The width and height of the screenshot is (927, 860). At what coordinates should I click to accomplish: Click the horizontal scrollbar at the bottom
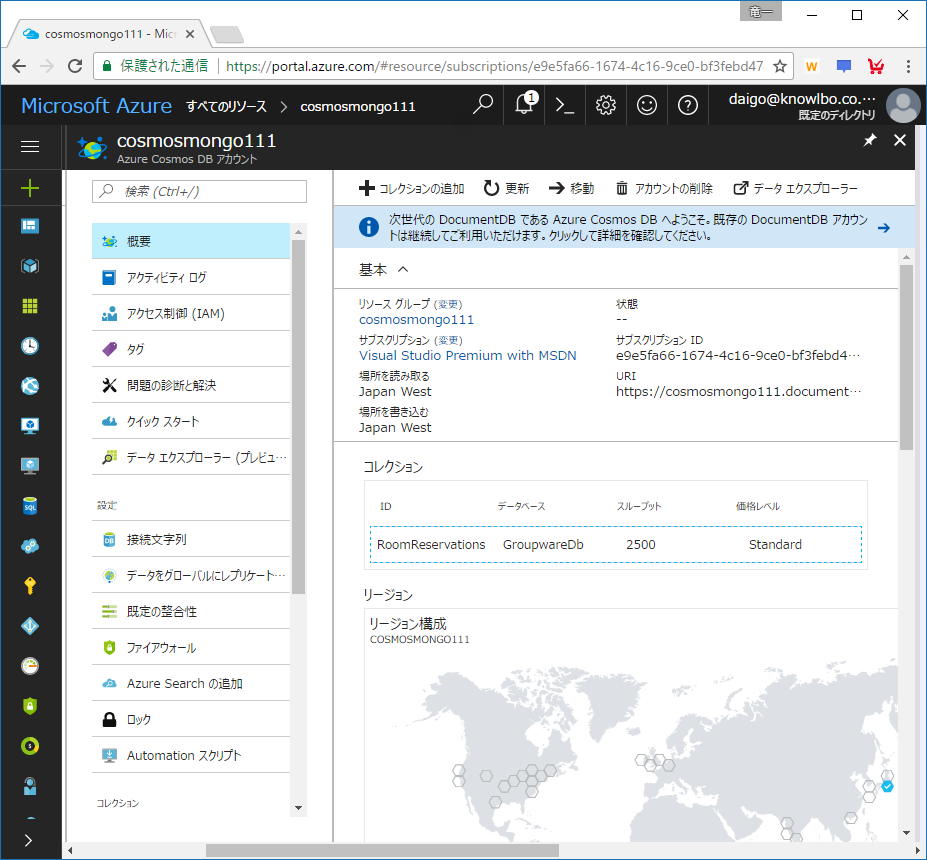click(382, 851)
